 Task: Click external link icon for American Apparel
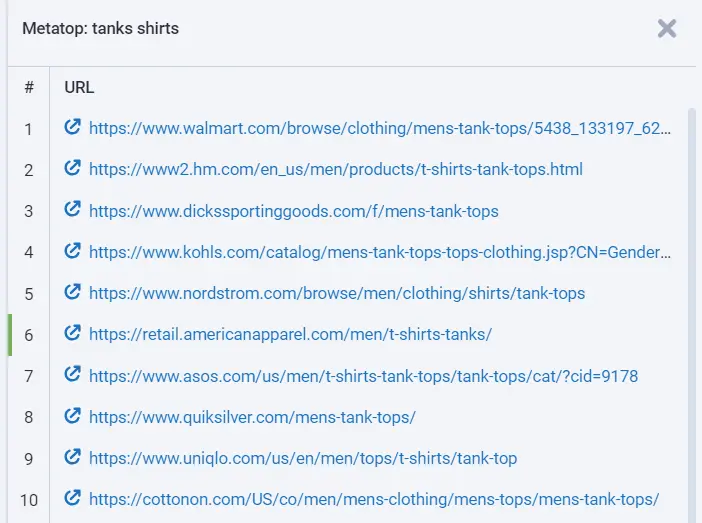coord(72,334)
